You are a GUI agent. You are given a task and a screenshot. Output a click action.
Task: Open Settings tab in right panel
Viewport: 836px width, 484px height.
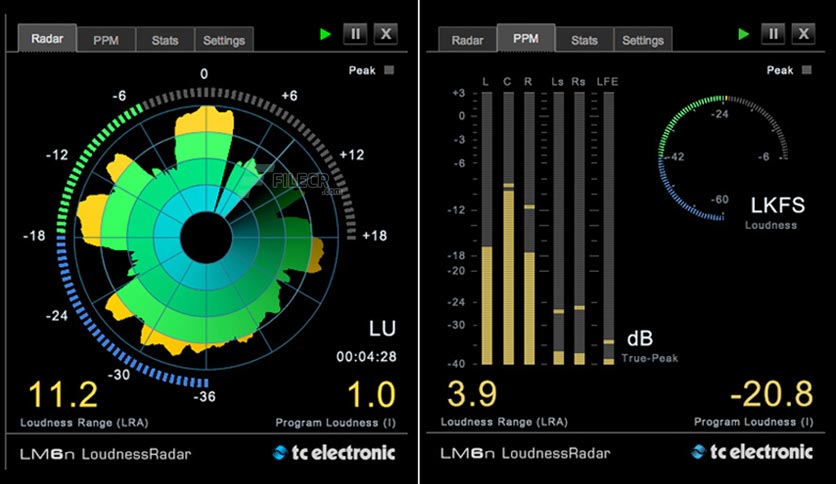643,40
